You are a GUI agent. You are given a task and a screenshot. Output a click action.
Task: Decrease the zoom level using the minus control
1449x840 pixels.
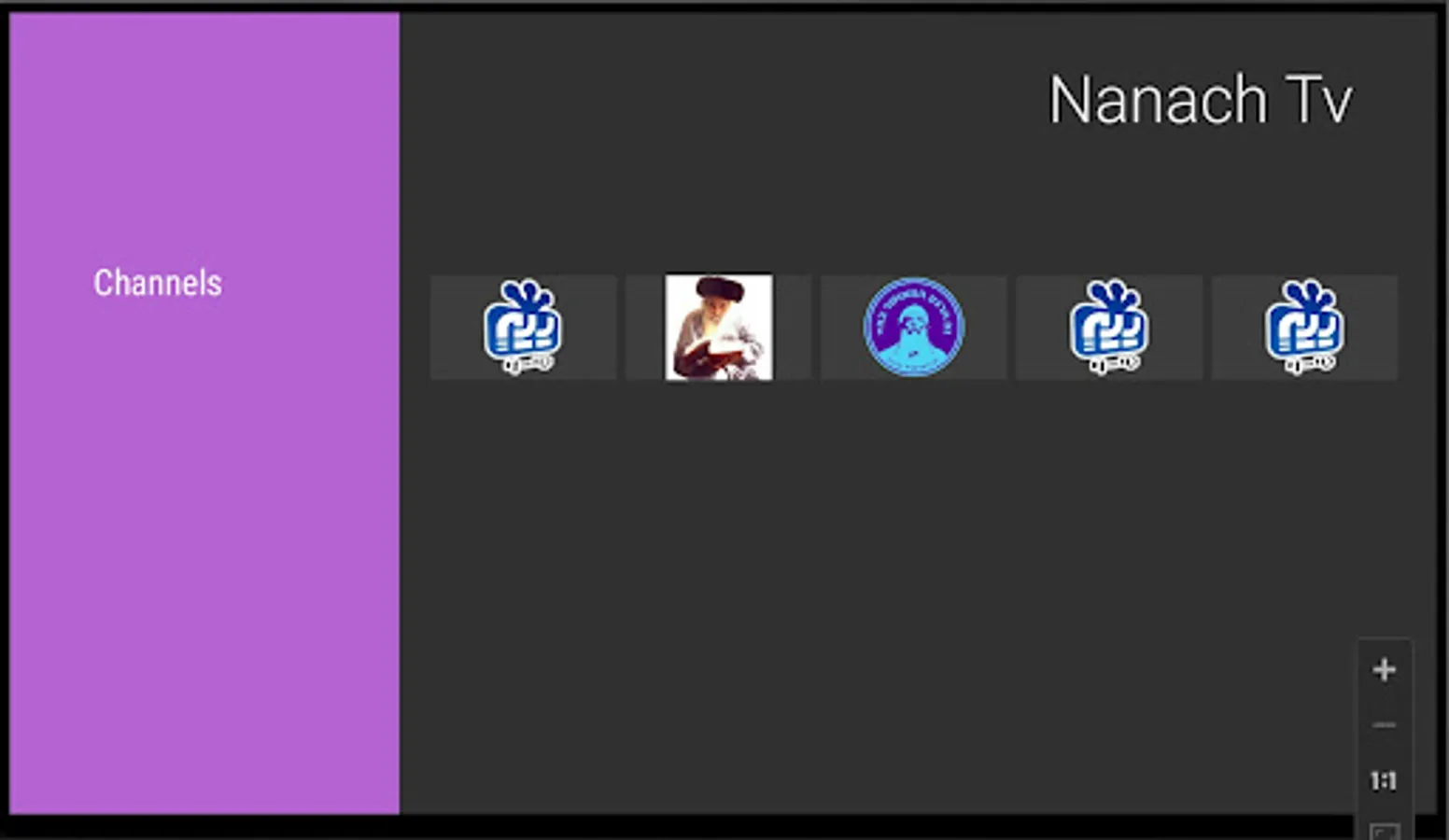pos(1385,725)
